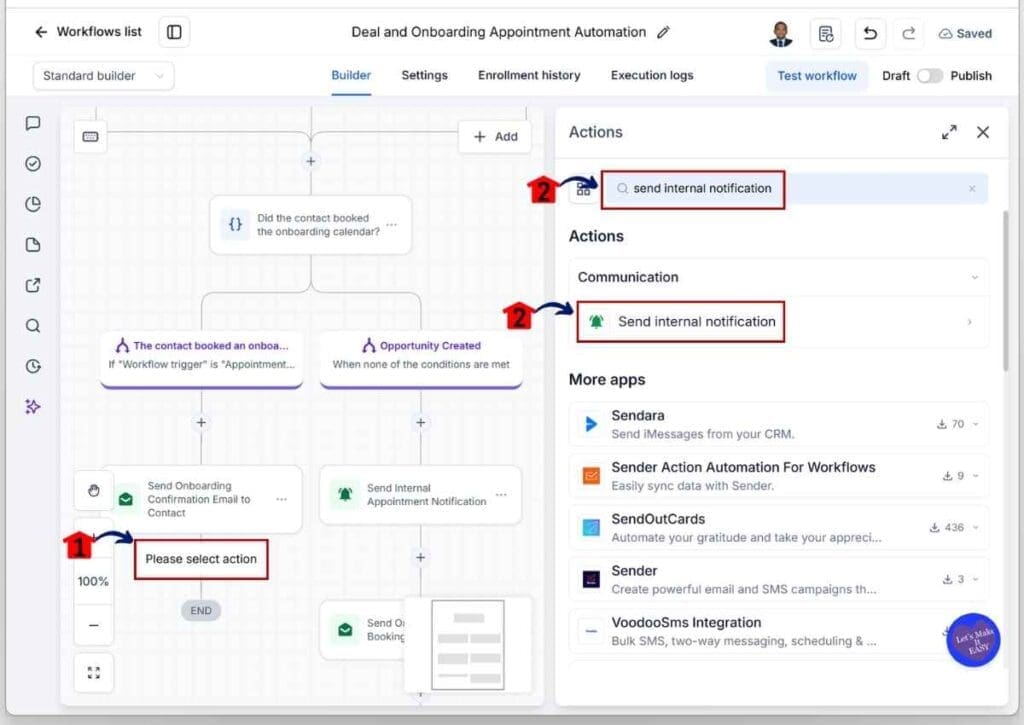Edit workflow name with pencil icon
The image size is (1024, 725).
click(x=664, y=32)
